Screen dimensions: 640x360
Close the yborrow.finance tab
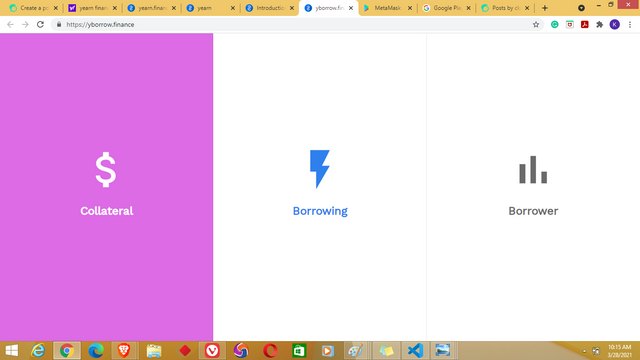(x=351, y=8)
